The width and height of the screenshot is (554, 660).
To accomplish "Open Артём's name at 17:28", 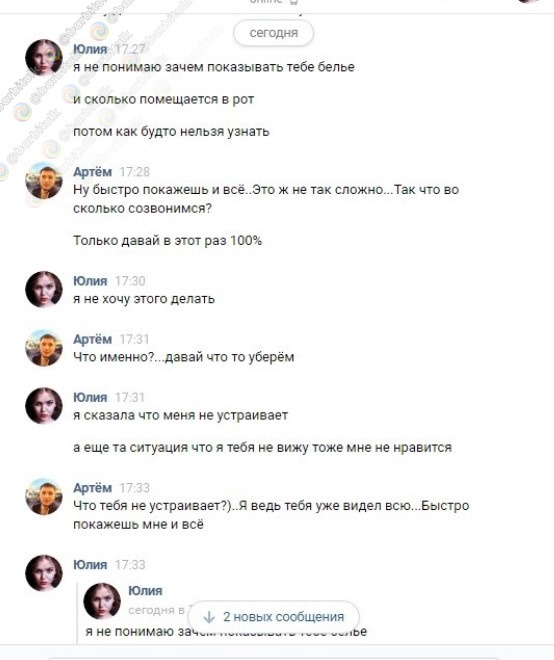I will click(x=93, y=172).
